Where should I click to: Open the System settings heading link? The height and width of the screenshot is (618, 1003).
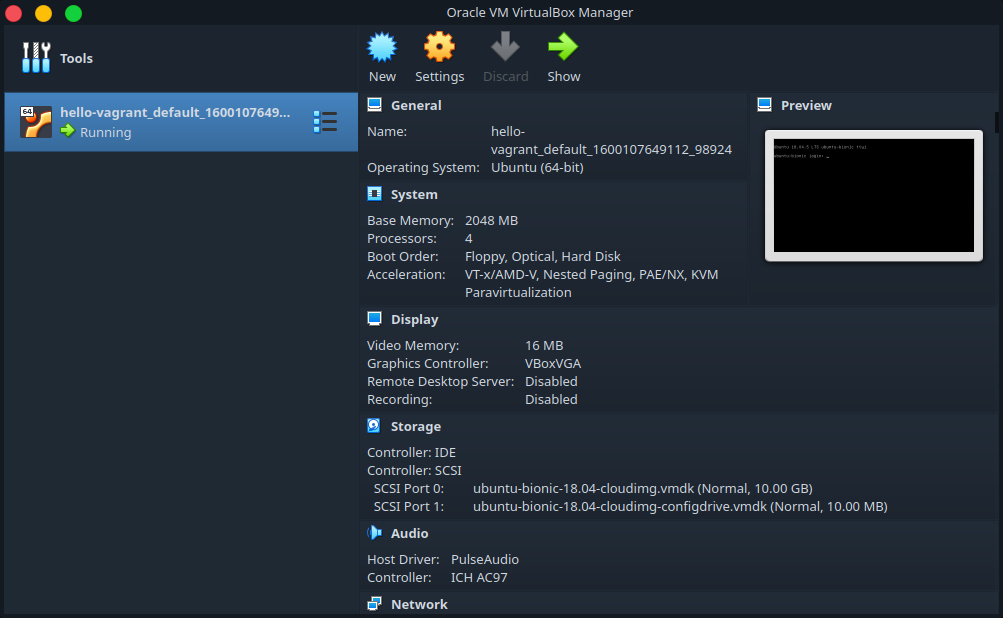click(414, 194)
